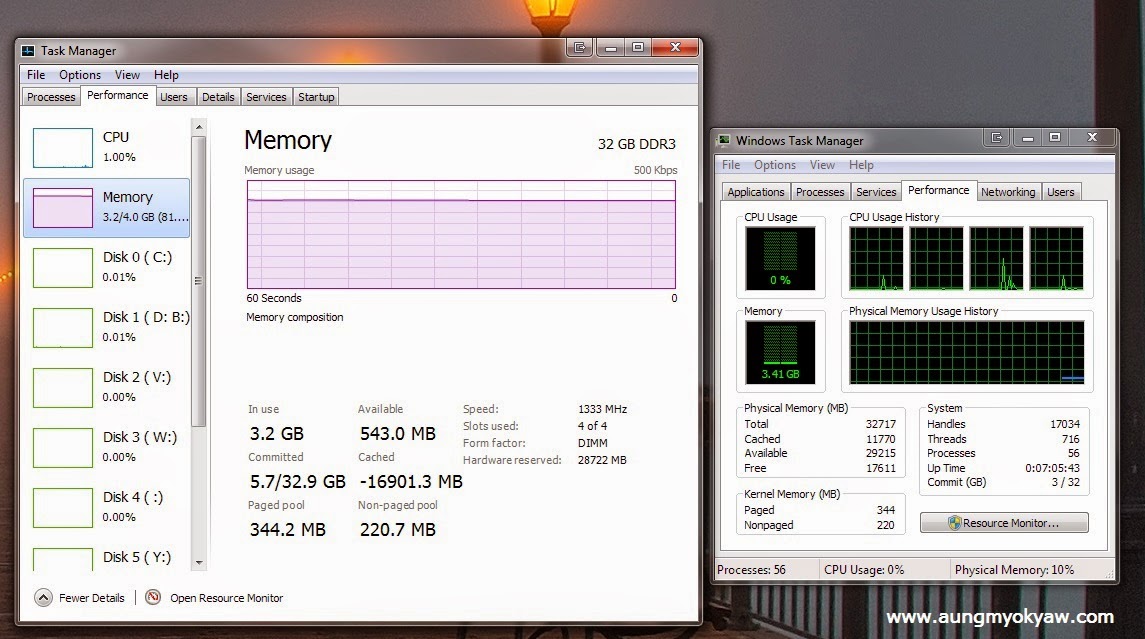Viewport: 1145px width, 639px height.
Task: Collapse view with the Fewer Details arrow icon
Action: [43, 598]
